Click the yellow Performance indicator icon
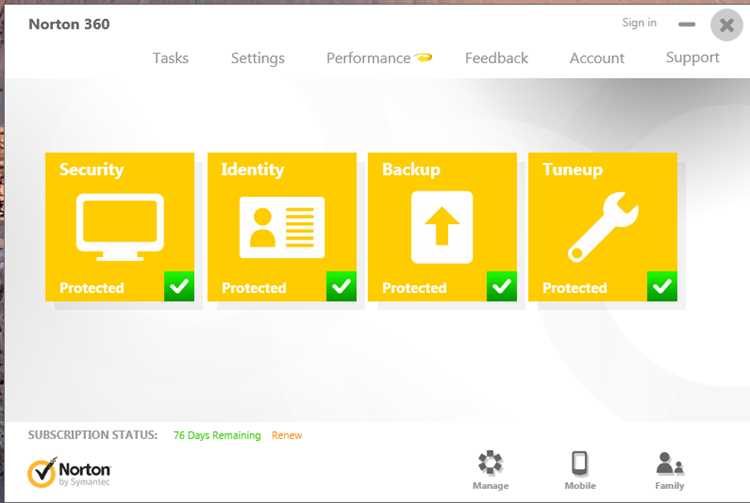The image size is (750, 503). 423,58
